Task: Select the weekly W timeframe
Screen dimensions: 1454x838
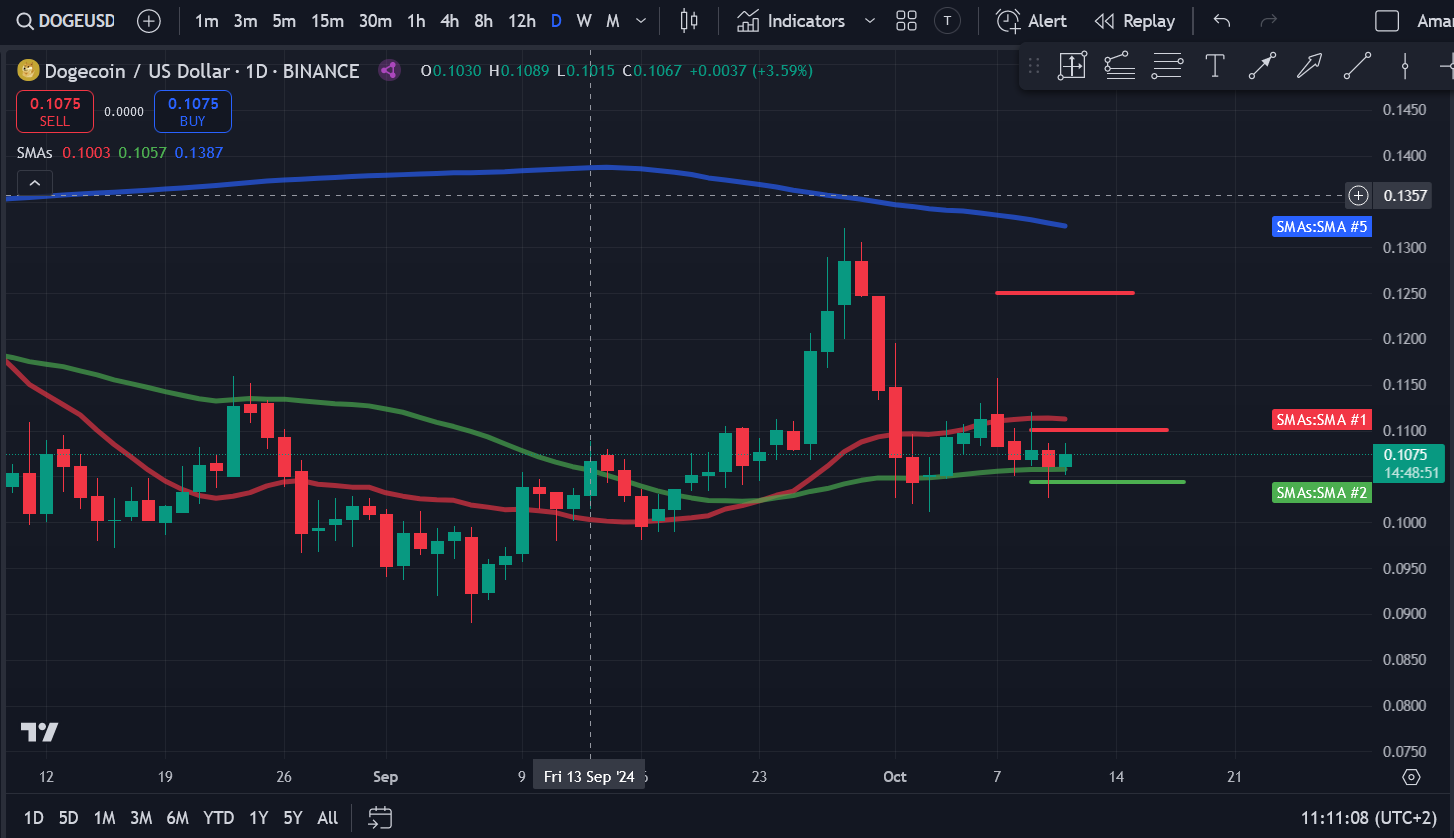Action: [584, 21]
